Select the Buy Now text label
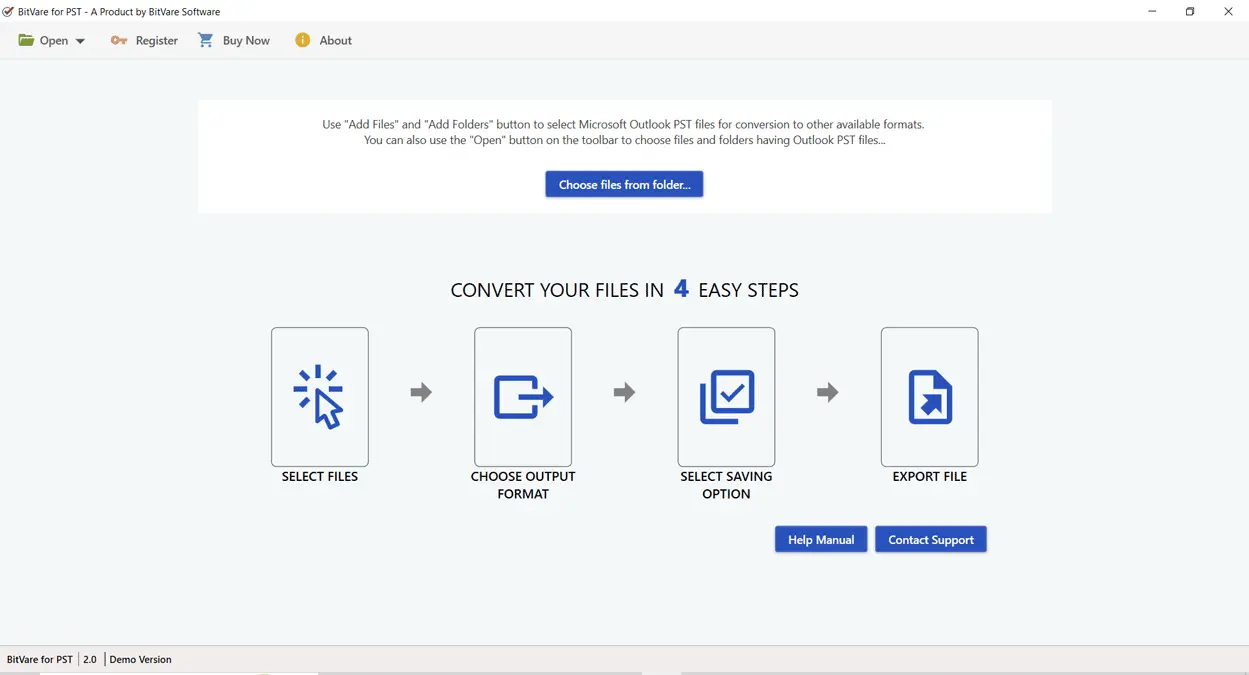 [x=246, y=41]
